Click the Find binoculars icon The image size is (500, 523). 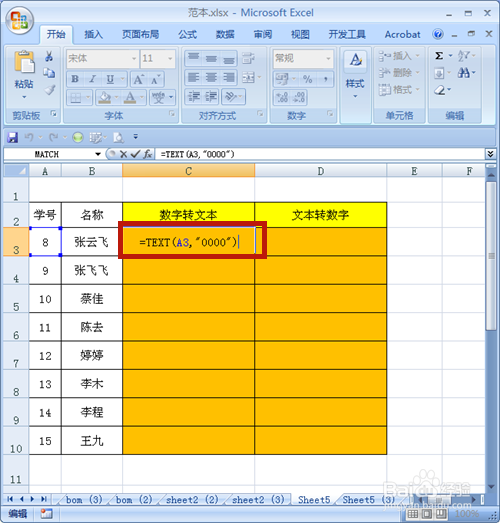pyautogui.click(x=463, y=72)
